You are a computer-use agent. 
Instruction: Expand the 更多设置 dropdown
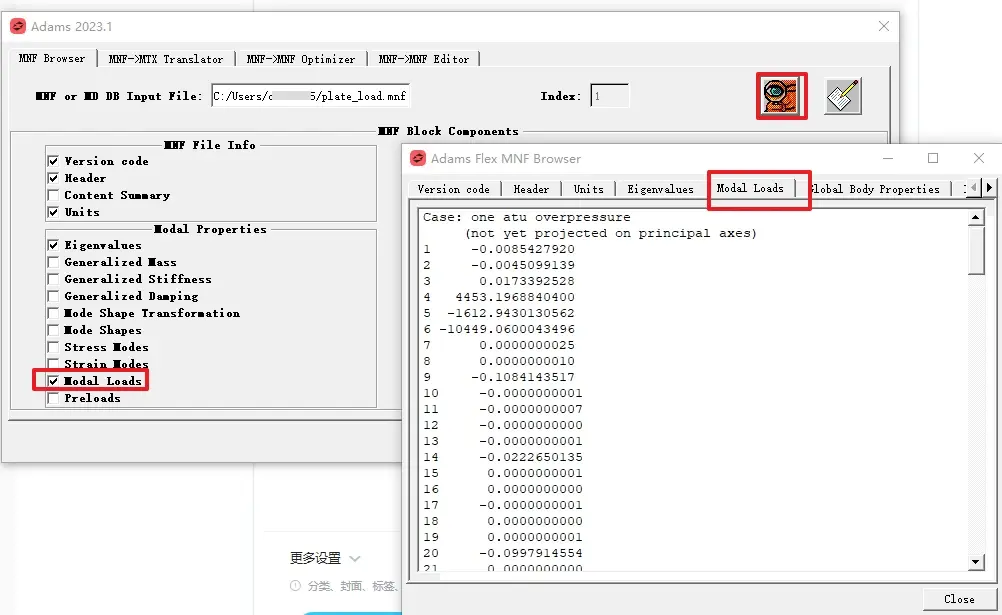click(325, 558)
